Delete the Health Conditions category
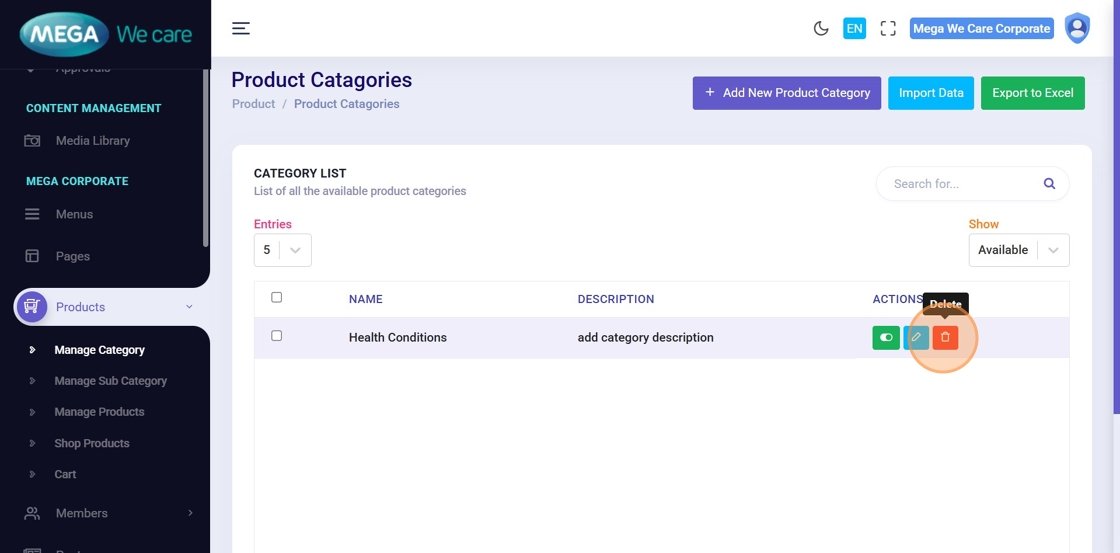Image resolution: width=1120 pixels, height=553 pixels. click(x=945, y=338)
